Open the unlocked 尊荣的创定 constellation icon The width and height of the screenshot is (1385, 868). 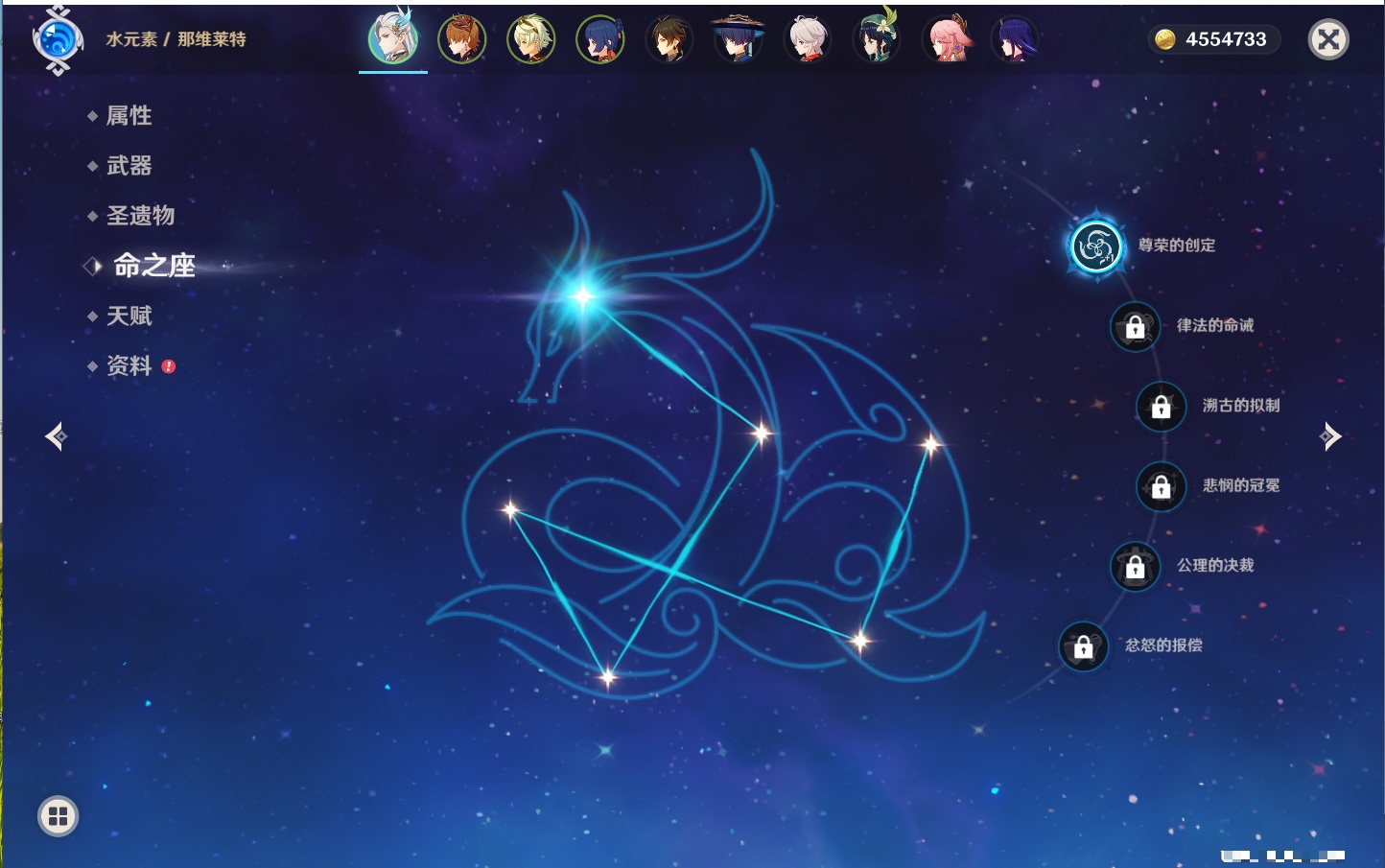tap(1095, 246)
